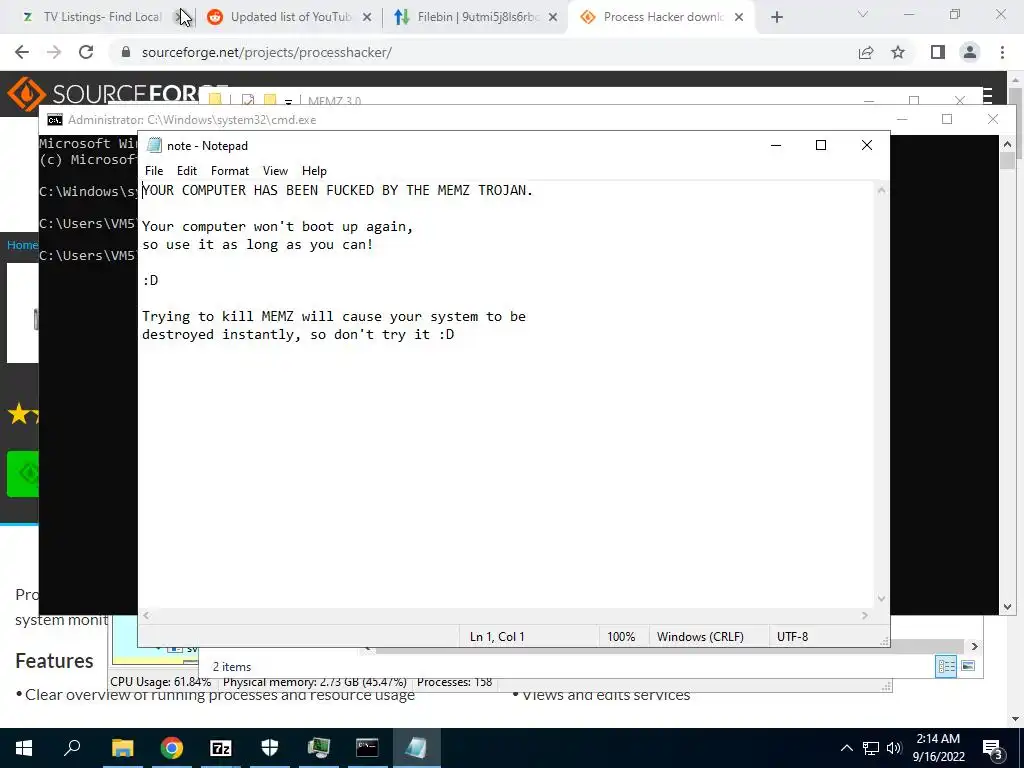Open a new browser tab
1024x768 pixels.
776,18
